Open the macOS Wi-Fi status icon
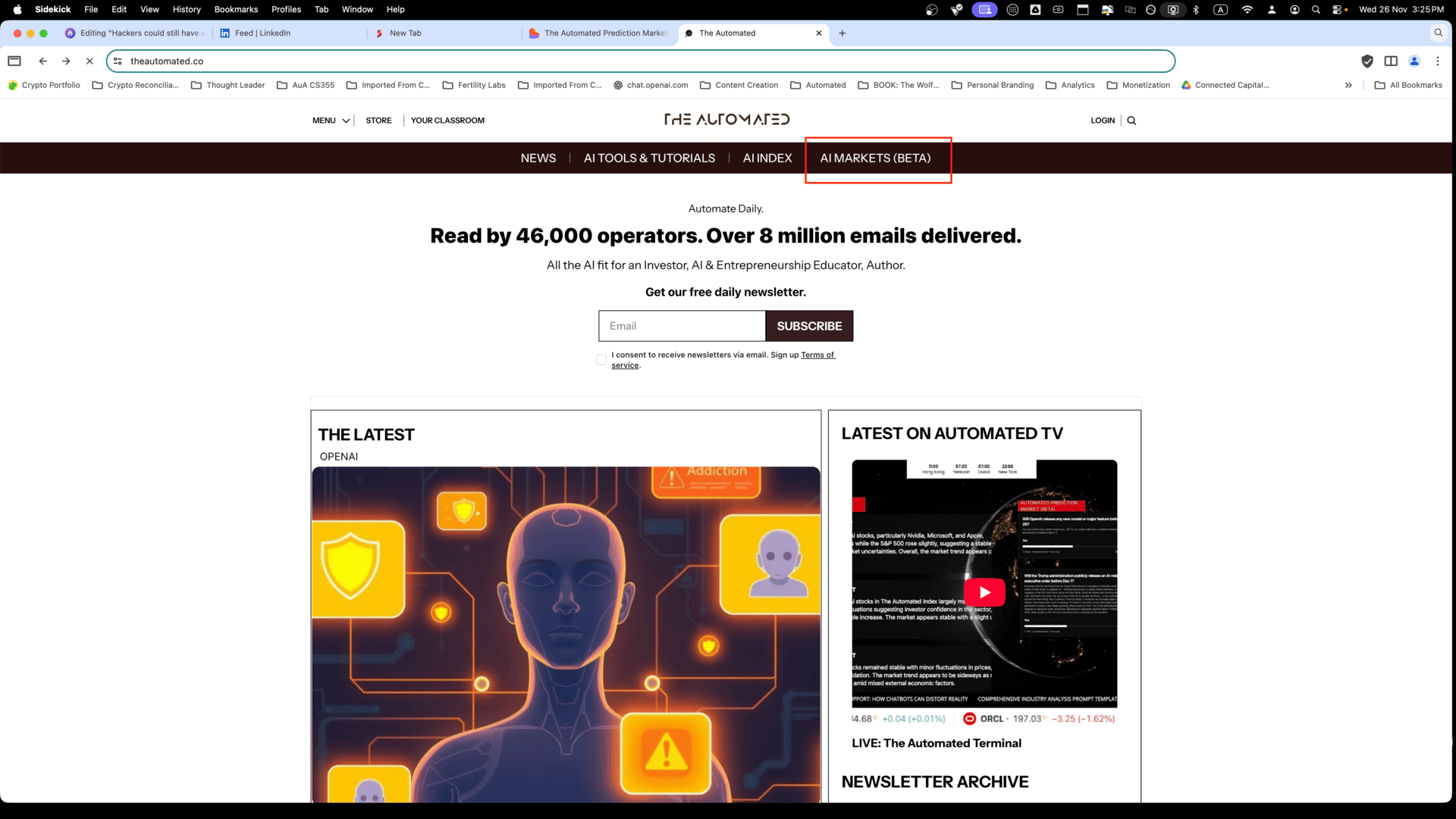 point(1247,10)
